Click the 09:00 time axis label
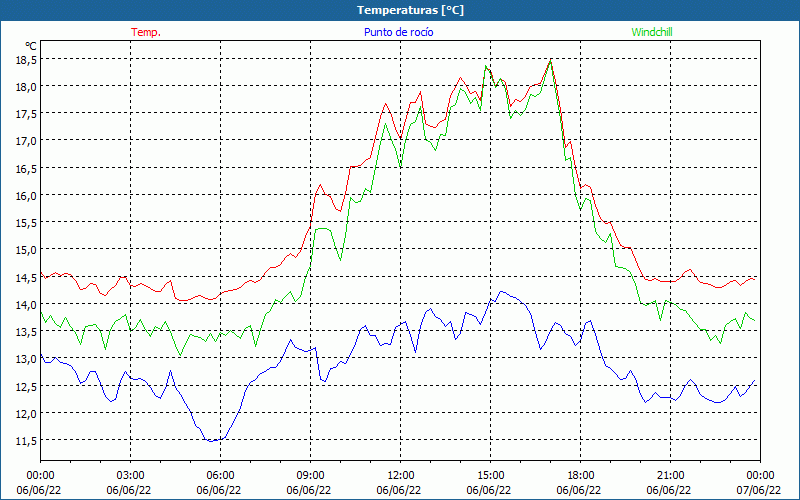800x500 pixels. (x=310, y=476)
